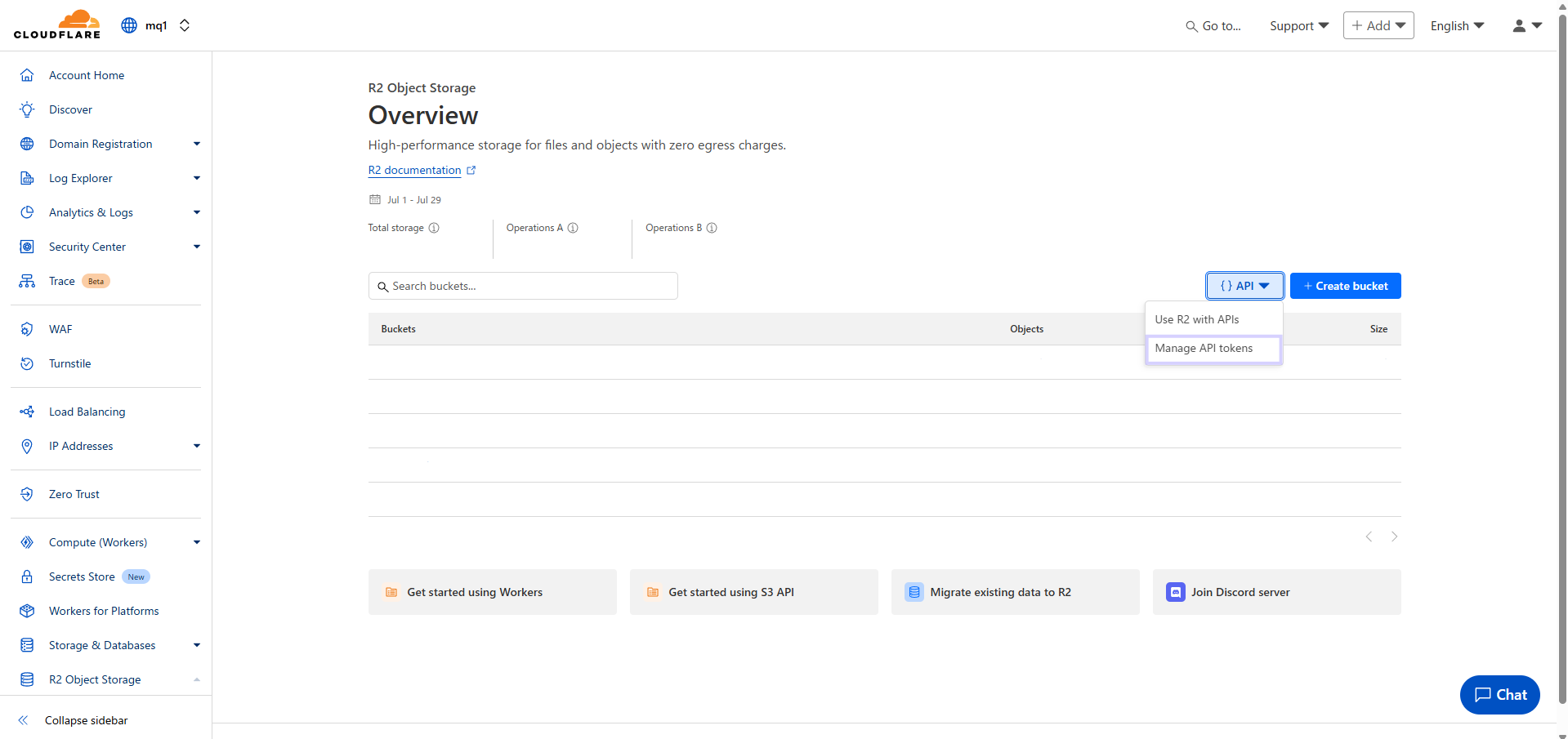Click the Compute (Workers) icon
The width and height of the screenshot is (1568, 739).
coord(27,542)
